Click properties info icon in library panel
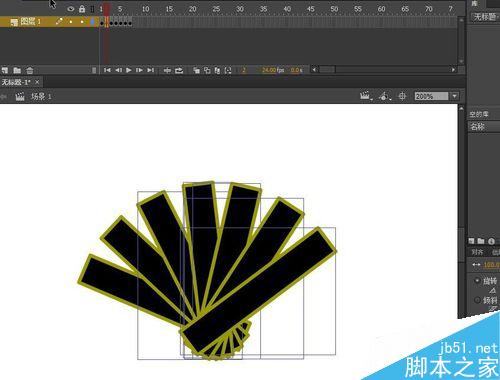 (491, 241)
